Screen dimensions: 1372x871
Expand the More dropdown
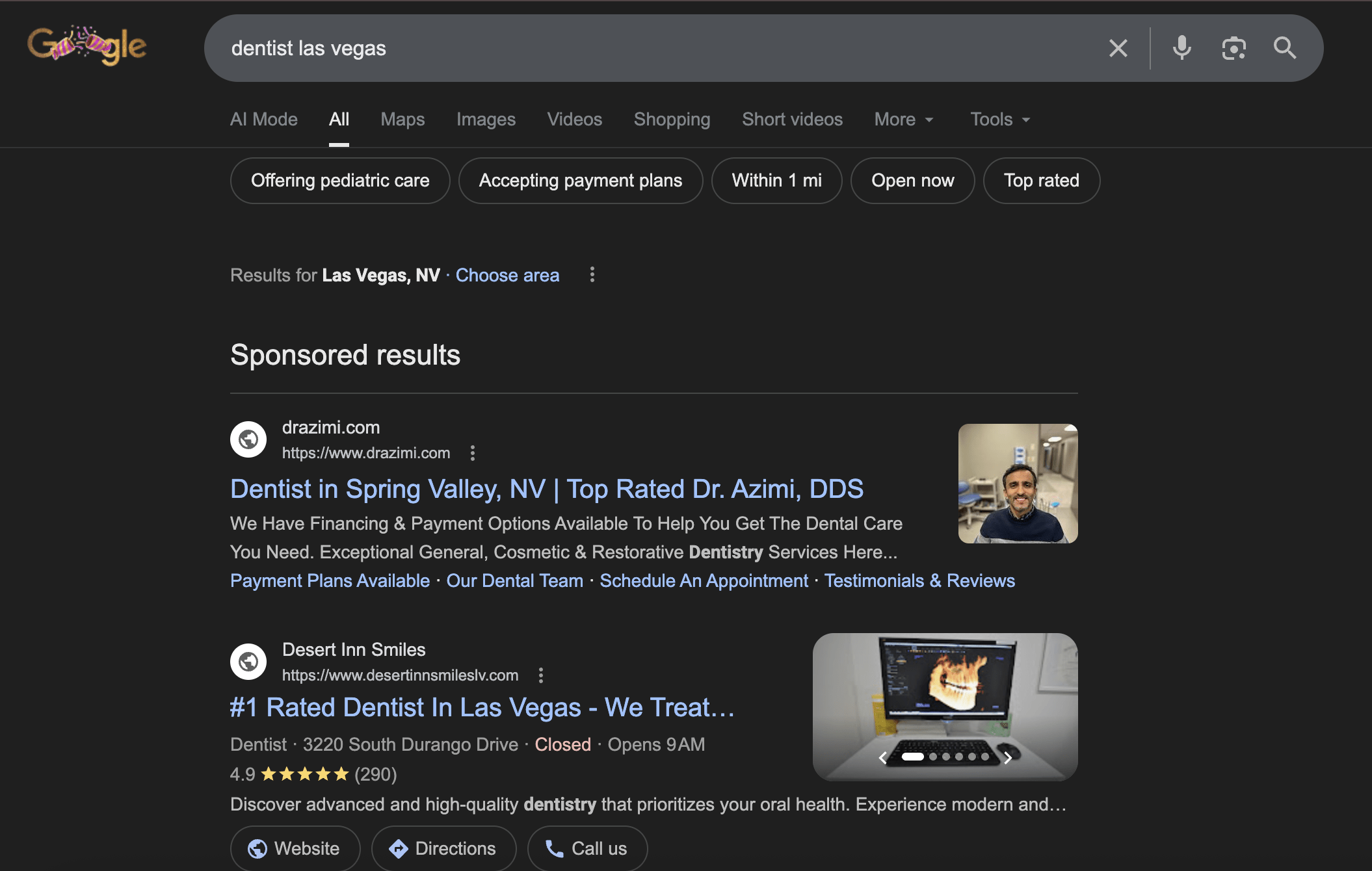(903, 120)
